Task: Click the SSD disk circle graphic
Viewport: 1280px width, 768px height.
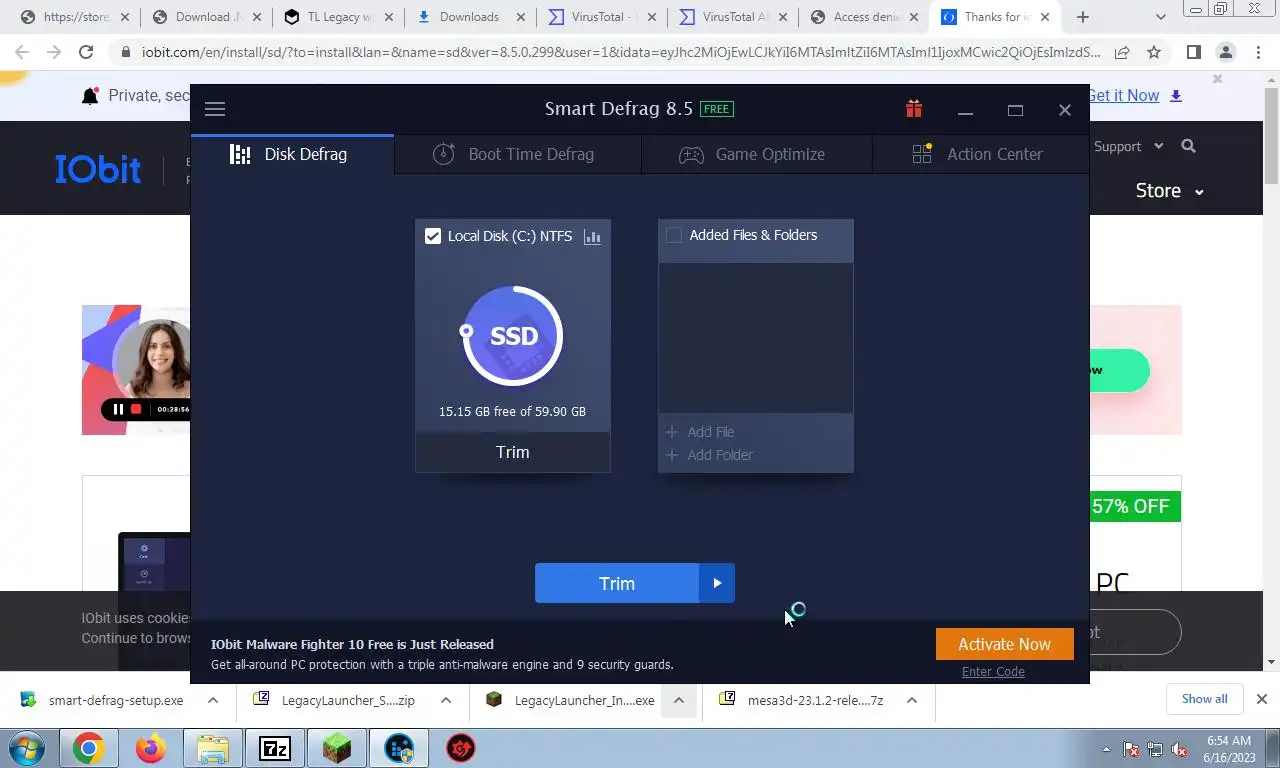Action: tap(513, 336)
